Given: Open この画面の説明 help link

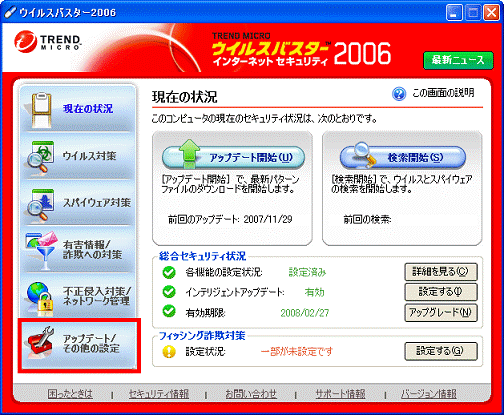Looking at the screenshot, I should click(443, 93).
